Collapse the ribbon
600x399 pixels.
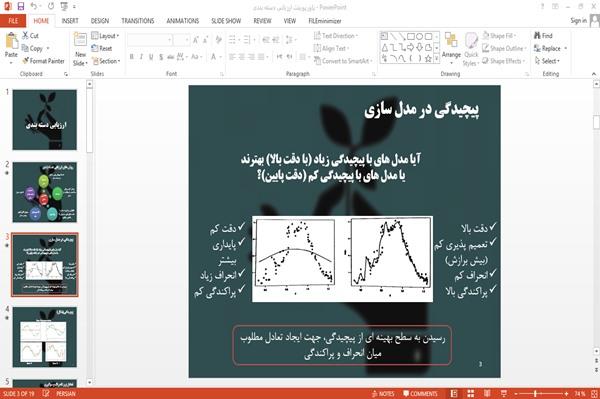594,74
